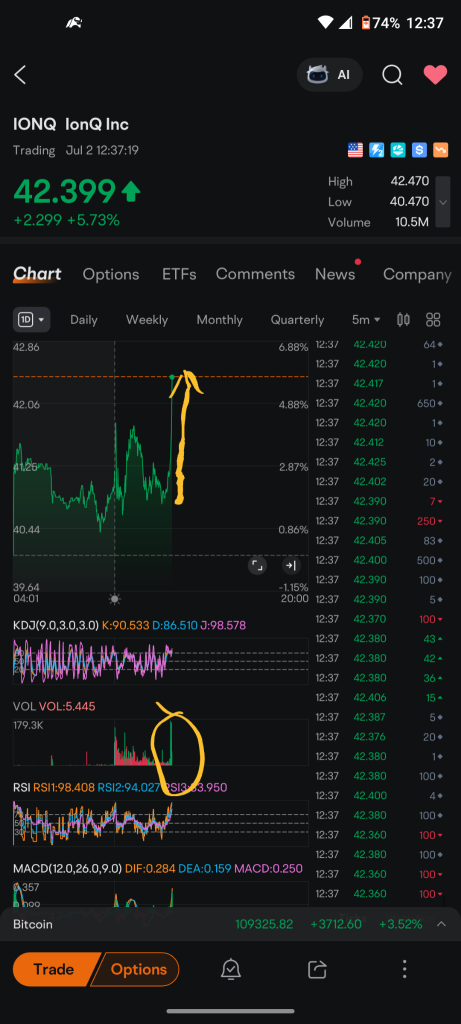Tap the app notification icon in status bar
This screenshot has height=1024, width=461.
tap(72, 23)
